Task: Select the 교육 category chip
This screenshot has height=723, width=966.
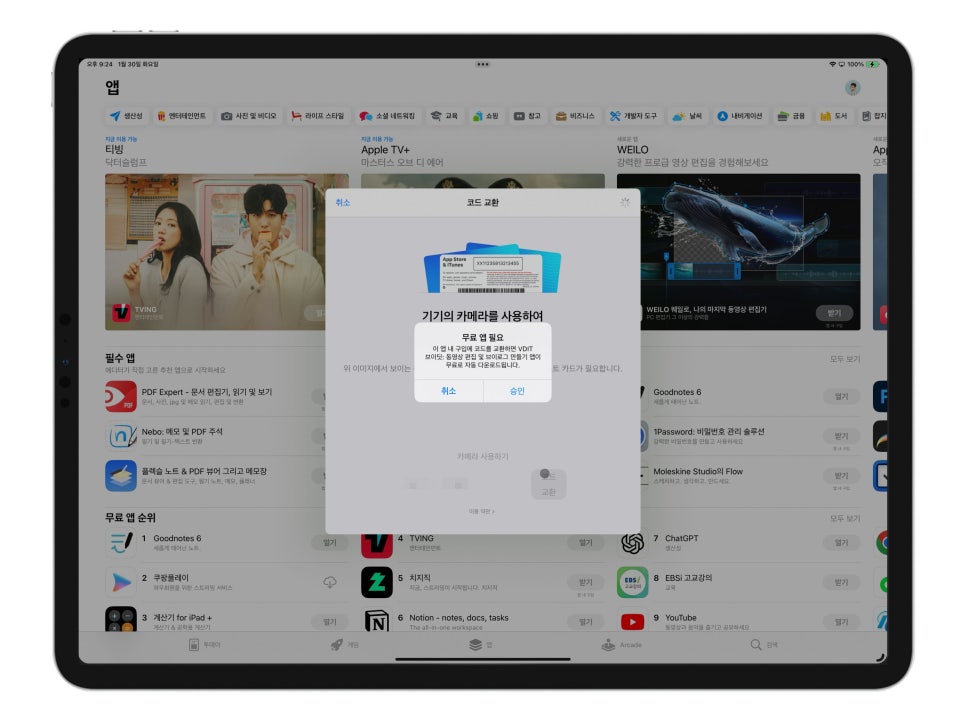Action: click(x=444, y=116)
